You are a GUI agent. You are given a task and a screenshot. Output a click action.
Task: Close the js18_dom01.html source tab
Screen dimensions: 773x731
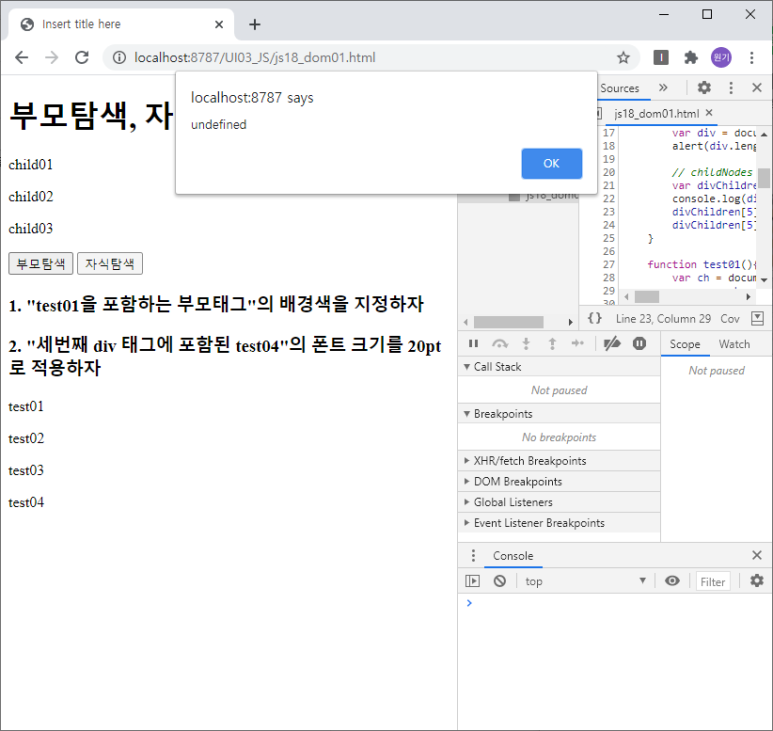pos(709,113)
